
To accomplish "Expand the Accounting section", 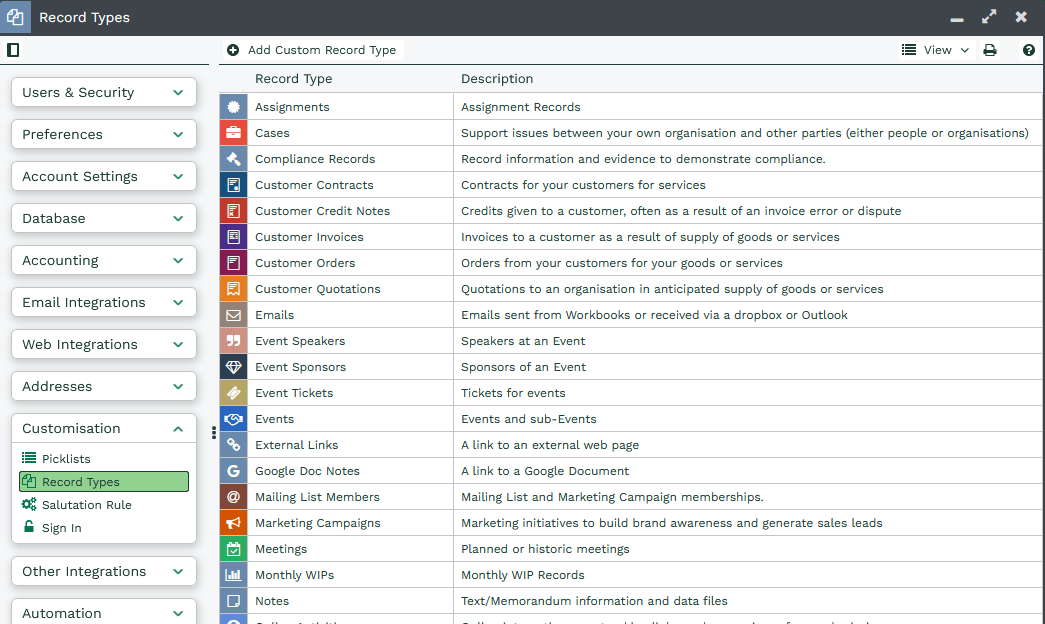I will (104, 260).
